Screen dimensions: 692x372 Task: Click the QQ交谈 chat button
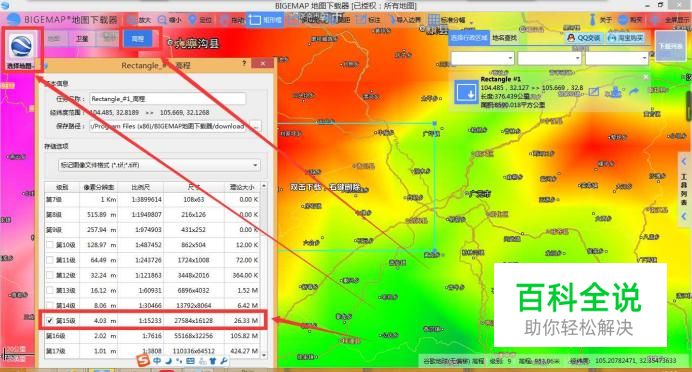coord(583,38)
